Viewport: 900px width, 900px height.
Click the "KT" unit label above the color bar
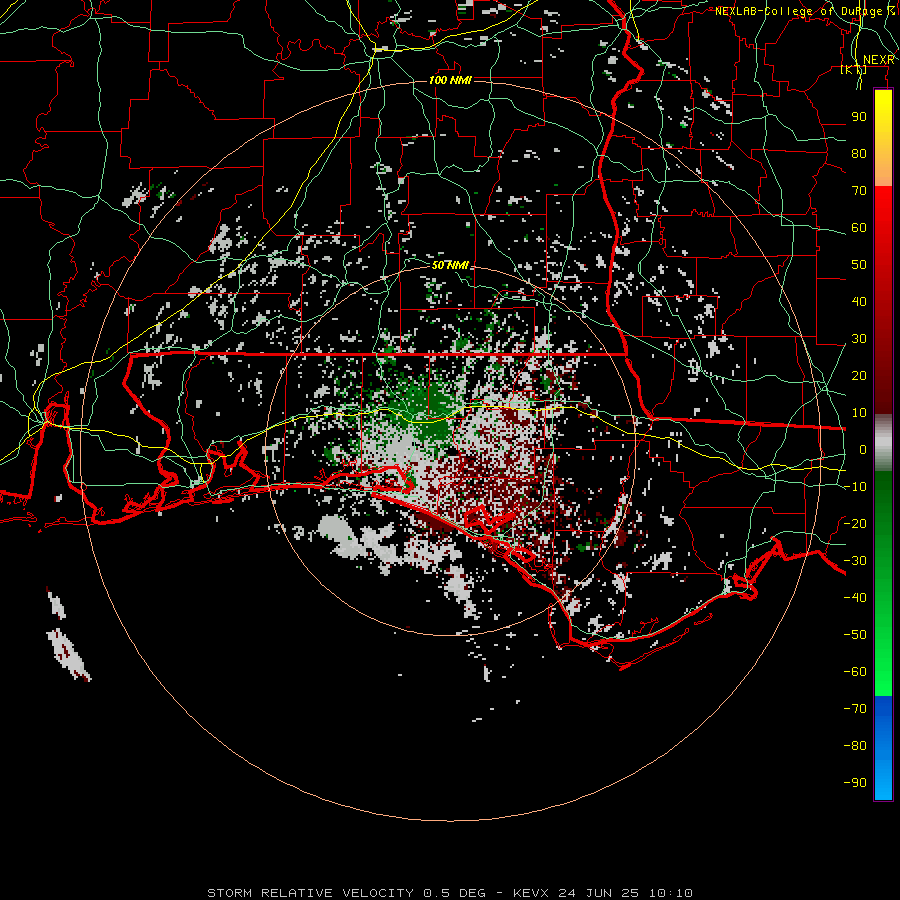pyautogui.click(x=854, y=69)
